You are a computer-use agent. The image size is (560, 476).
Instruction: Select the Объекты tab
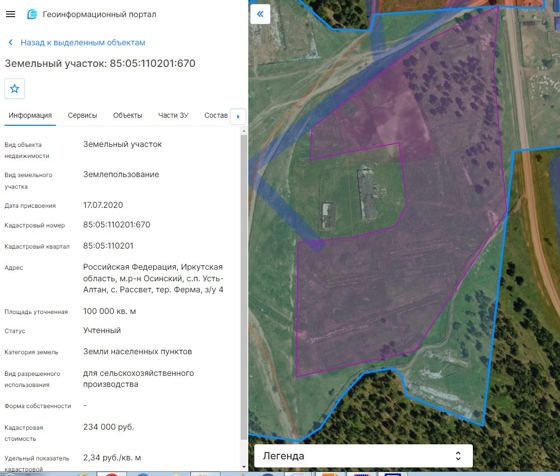128,115
